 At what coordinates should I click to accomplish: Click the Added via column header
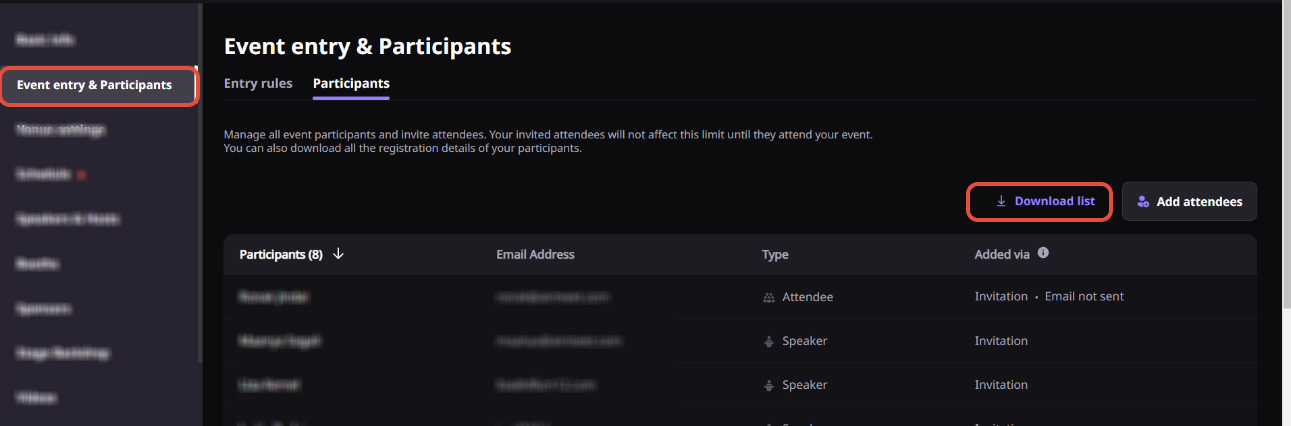pyautogui.click(x=1002, y=254)
